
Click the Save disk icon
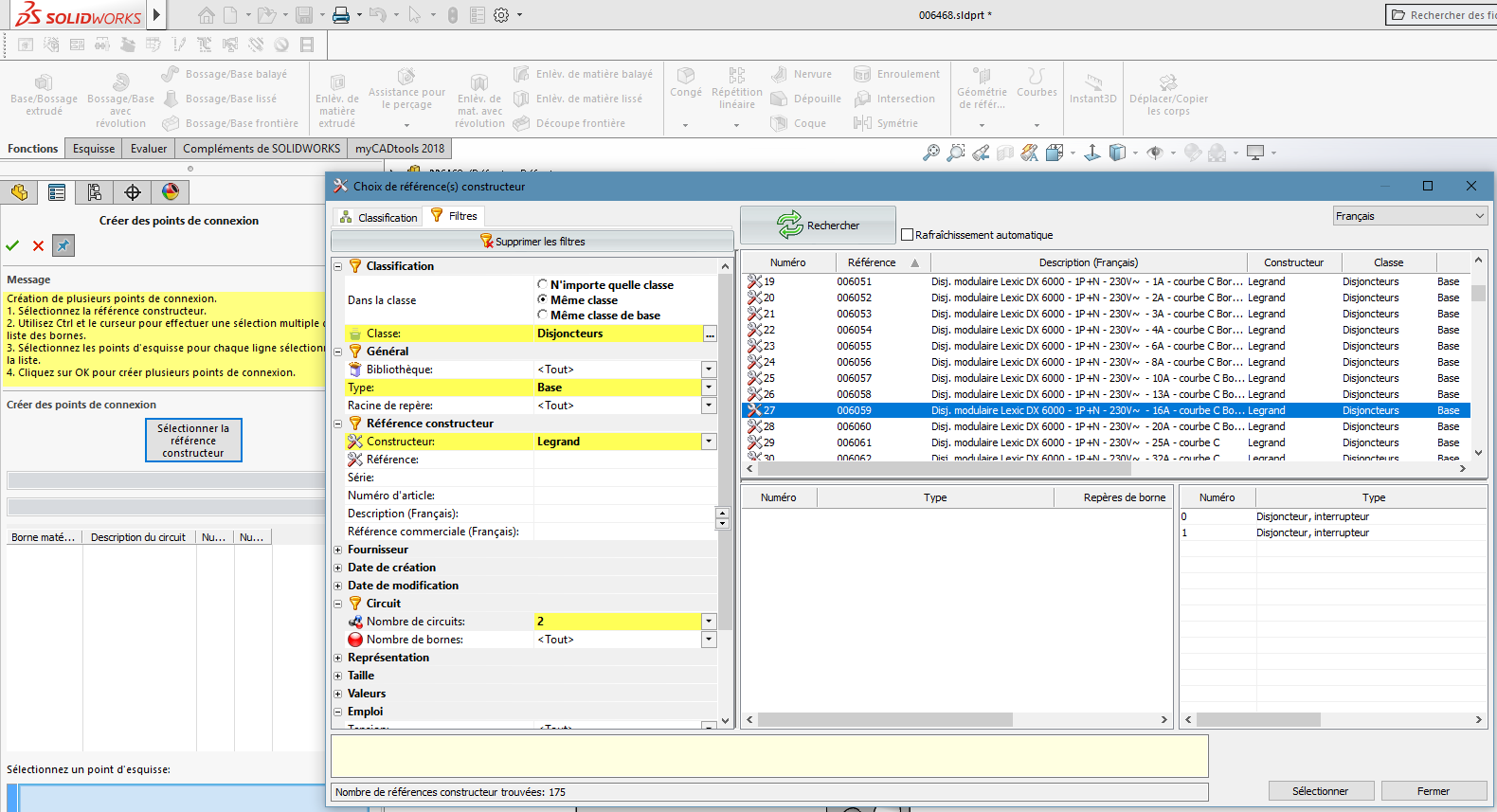(304, 15)
